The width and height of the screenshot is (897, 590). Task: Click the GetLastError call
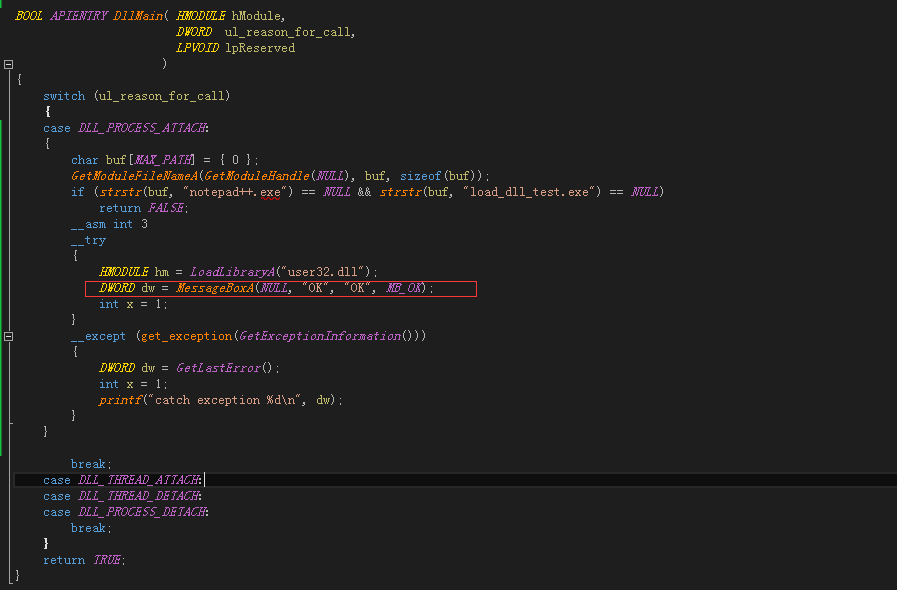click(x=219, y=368)
